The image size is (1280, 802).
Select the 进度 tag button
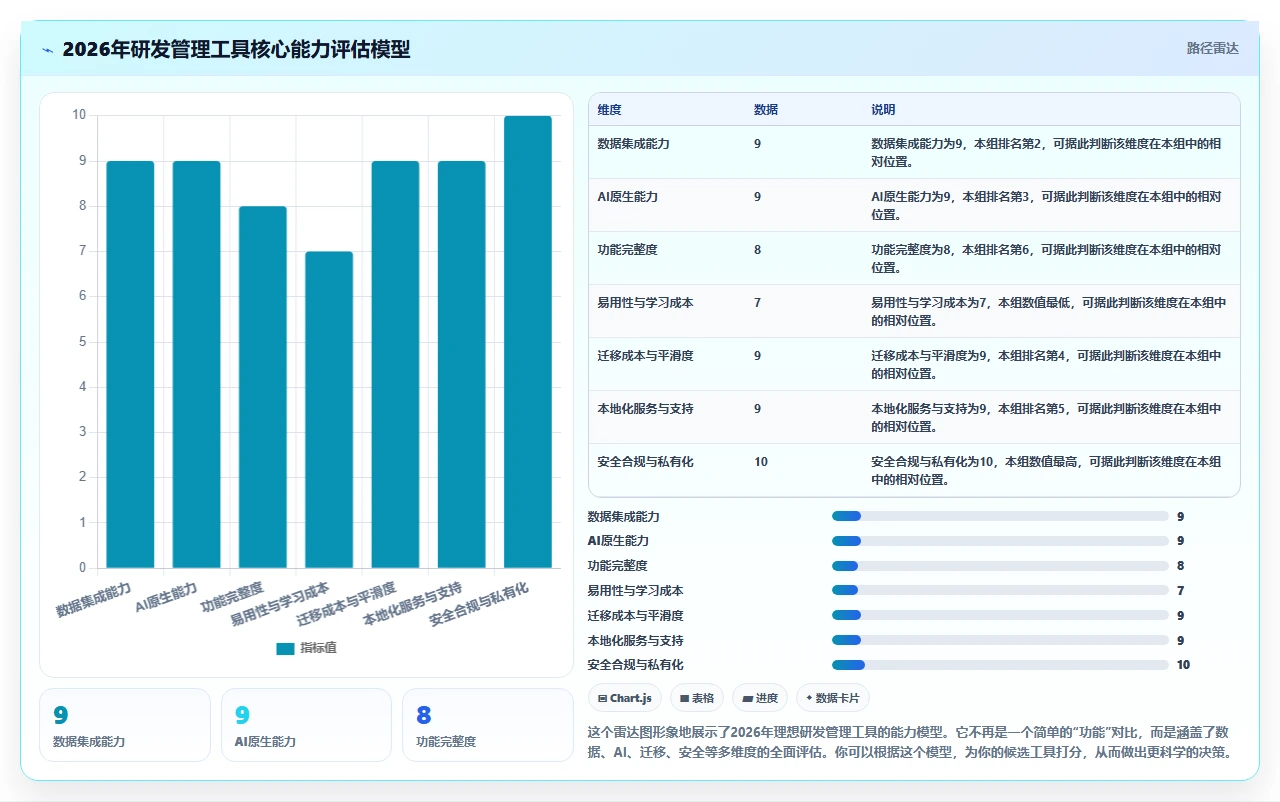click(x=760, y=698)
